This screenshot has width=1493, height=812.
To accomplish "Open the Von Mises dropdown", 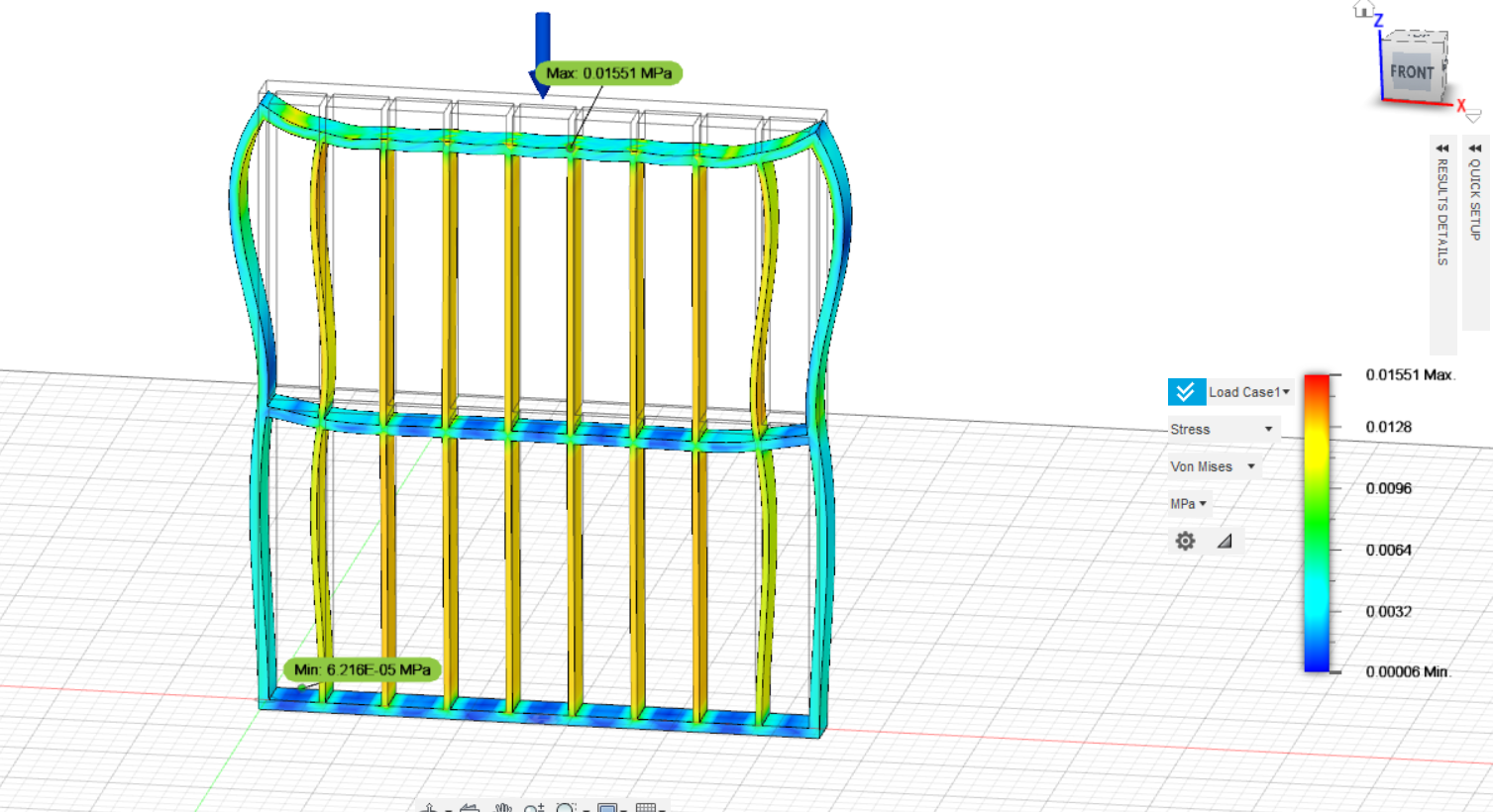I will coord(1213,466).
